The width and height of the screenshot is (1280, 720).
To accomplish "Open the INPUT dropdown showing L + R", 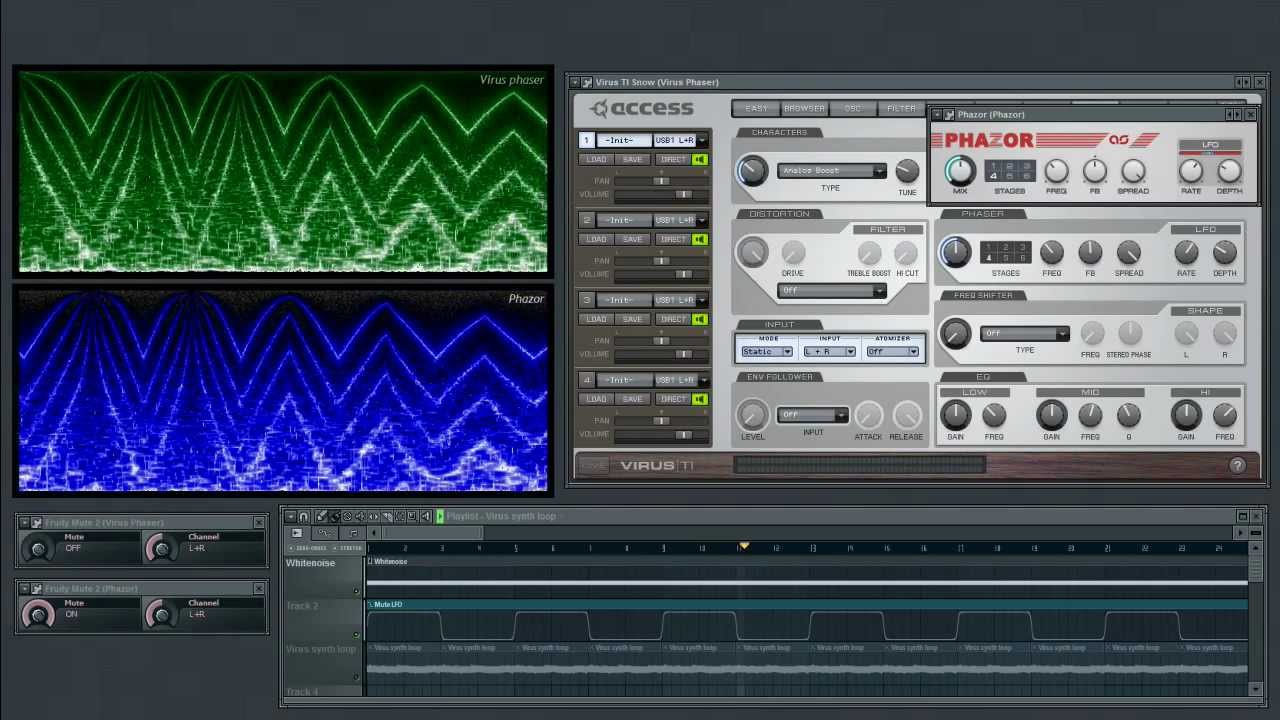I will pos(829,352).
